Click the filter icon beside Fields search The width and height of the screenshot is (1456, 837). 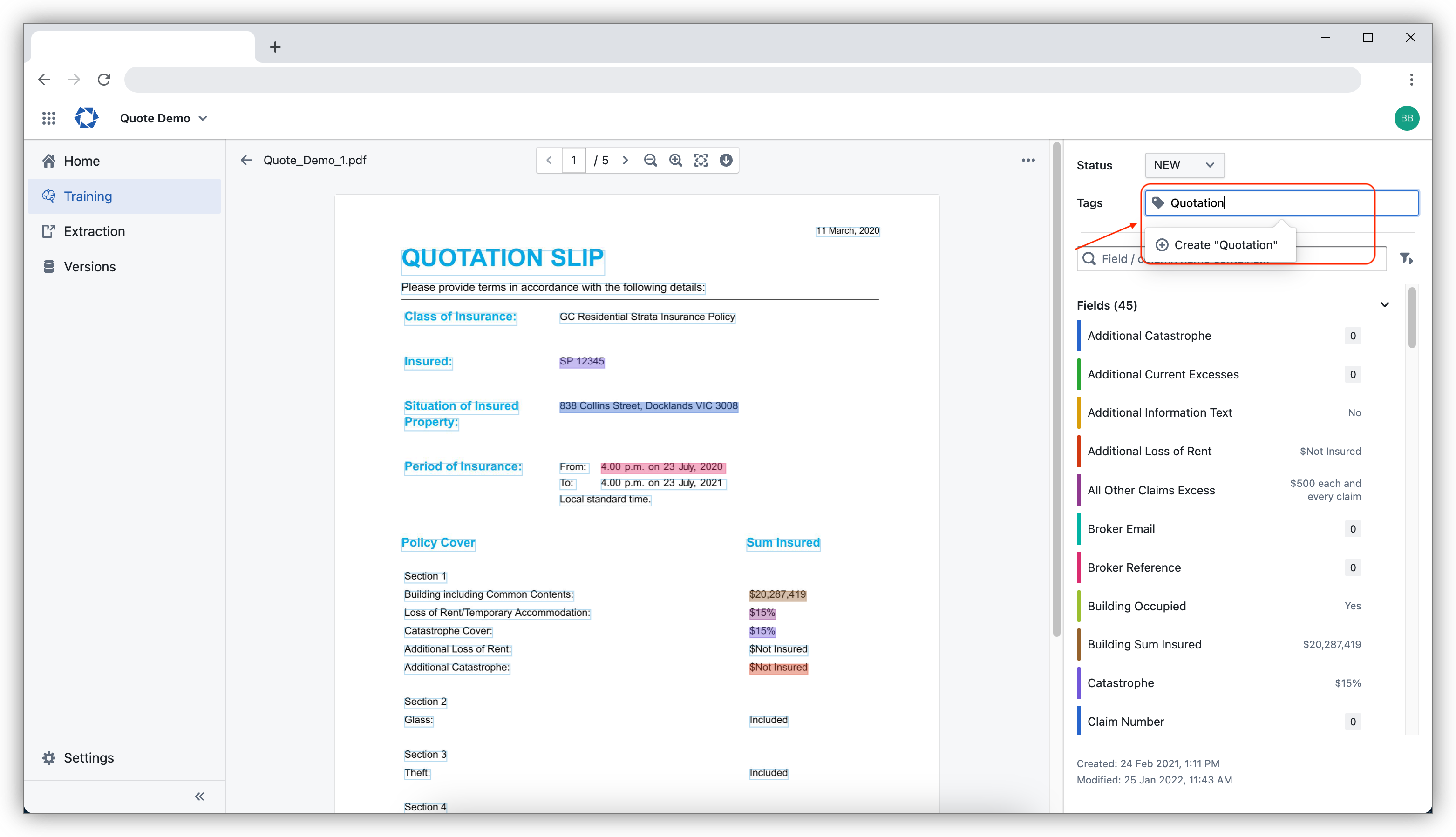pos(1407,259)
